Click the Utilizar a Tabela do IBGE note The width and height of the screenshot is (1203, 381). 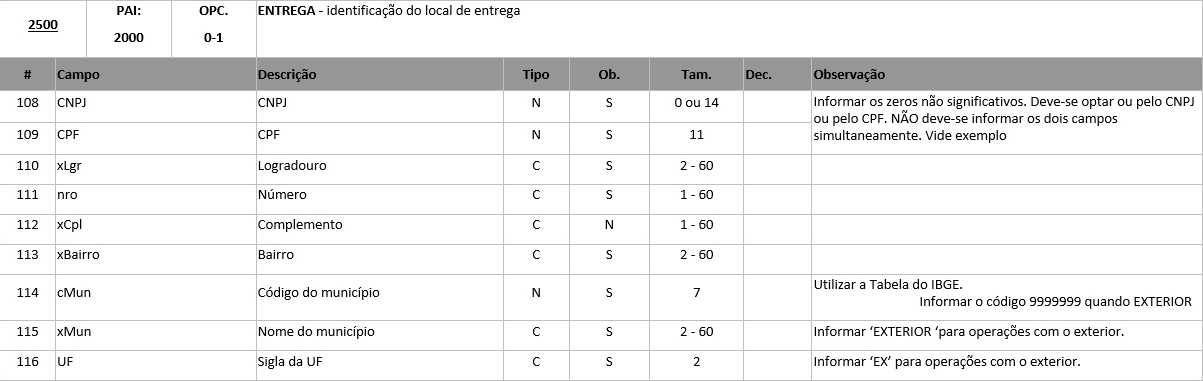click(x=888, y=284)
